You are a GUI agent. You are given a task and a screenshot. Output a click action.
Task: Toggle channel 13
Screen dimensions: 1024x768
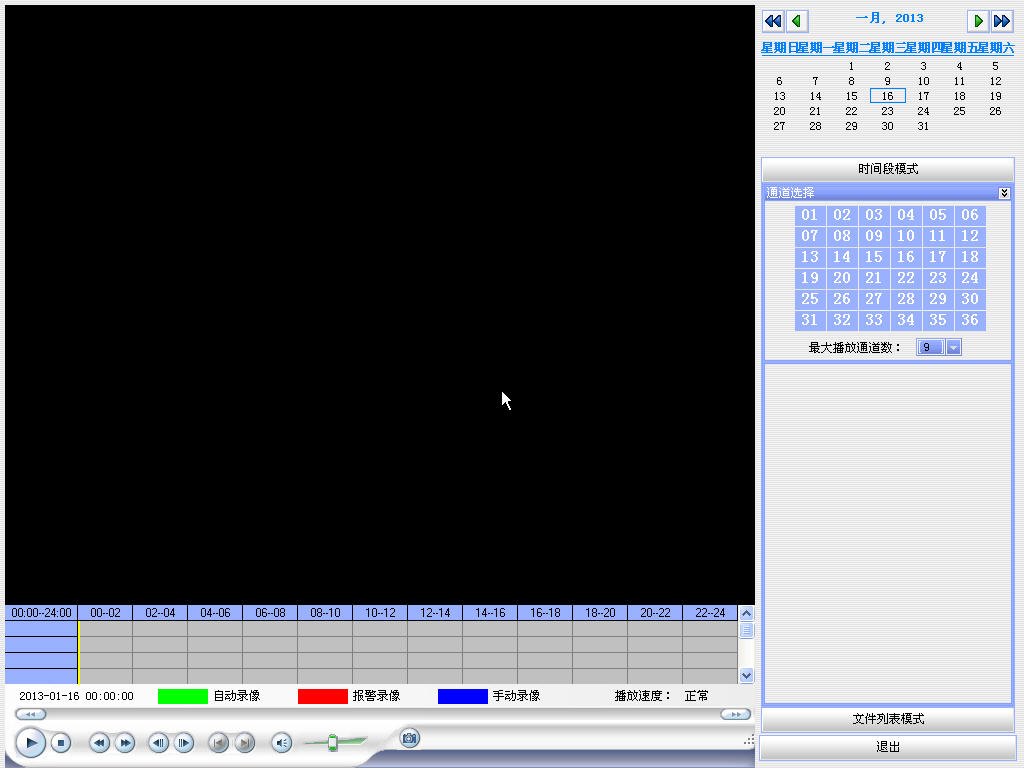click(x=810, y=257)
